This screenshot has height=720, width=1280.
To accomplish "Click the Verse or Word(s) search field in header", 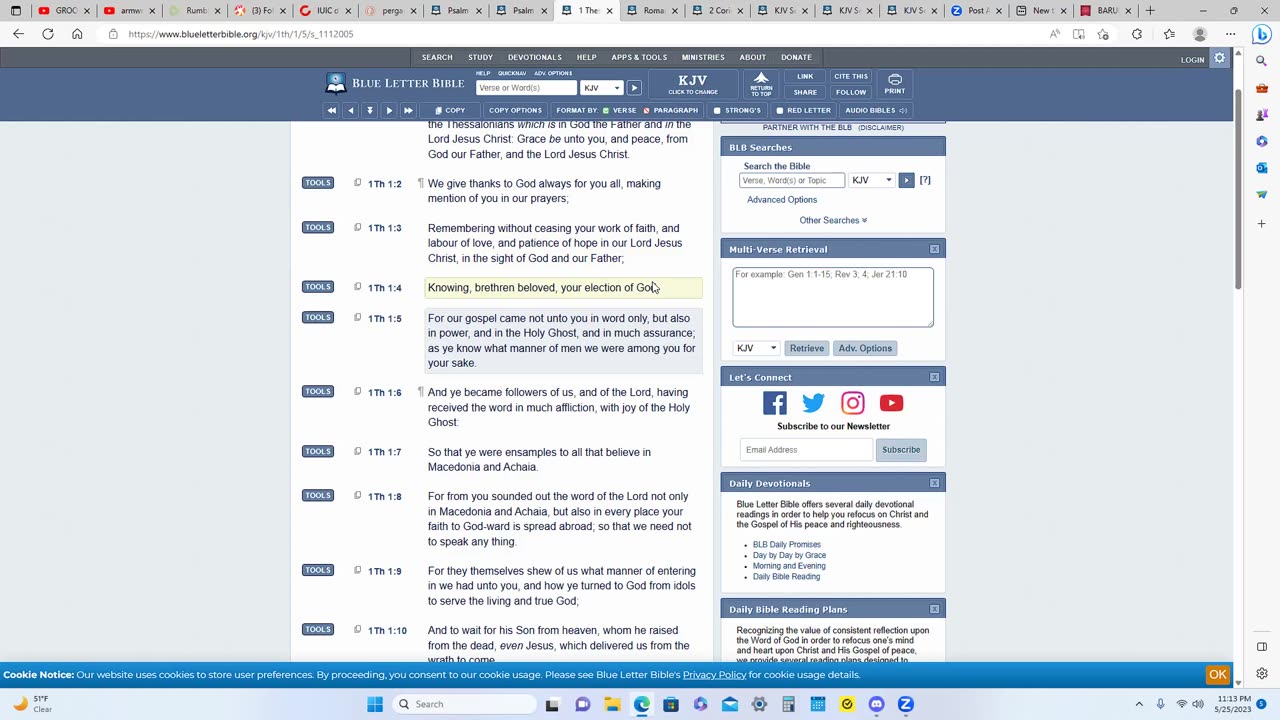I will point(526,88).
